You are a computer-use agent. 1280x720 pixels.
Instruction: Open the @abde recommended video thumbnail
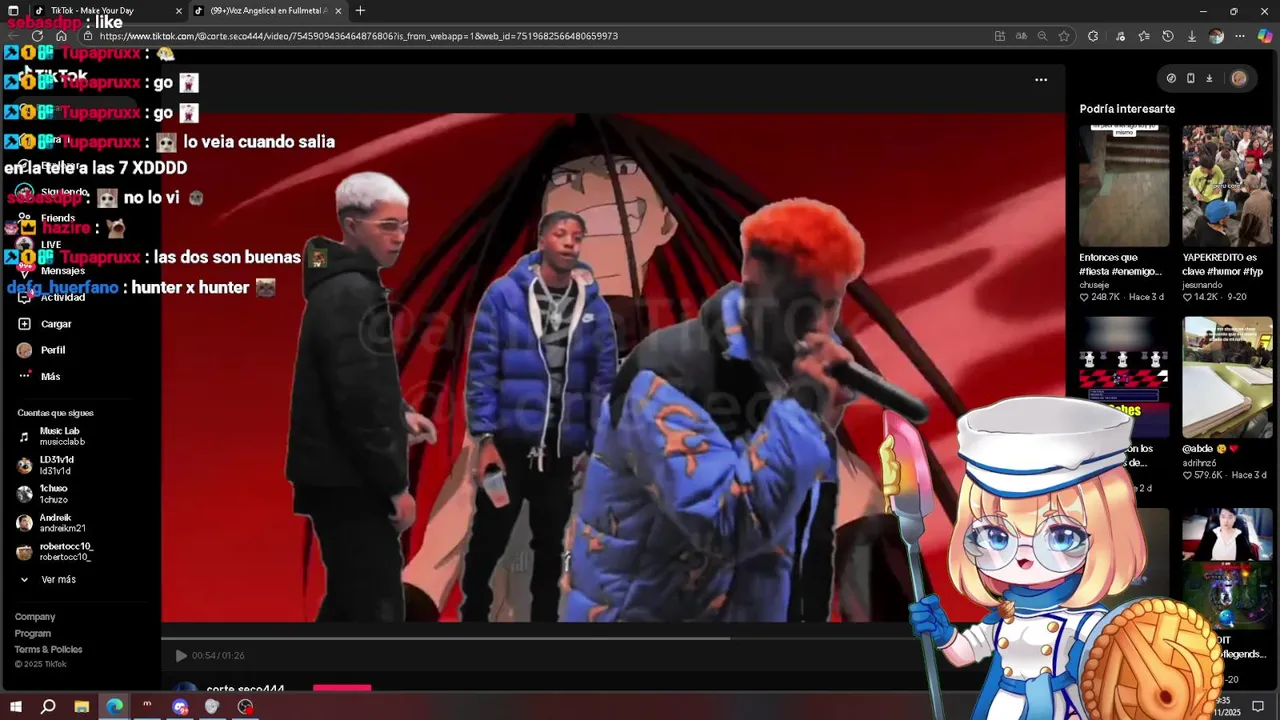click(1227, 377)
